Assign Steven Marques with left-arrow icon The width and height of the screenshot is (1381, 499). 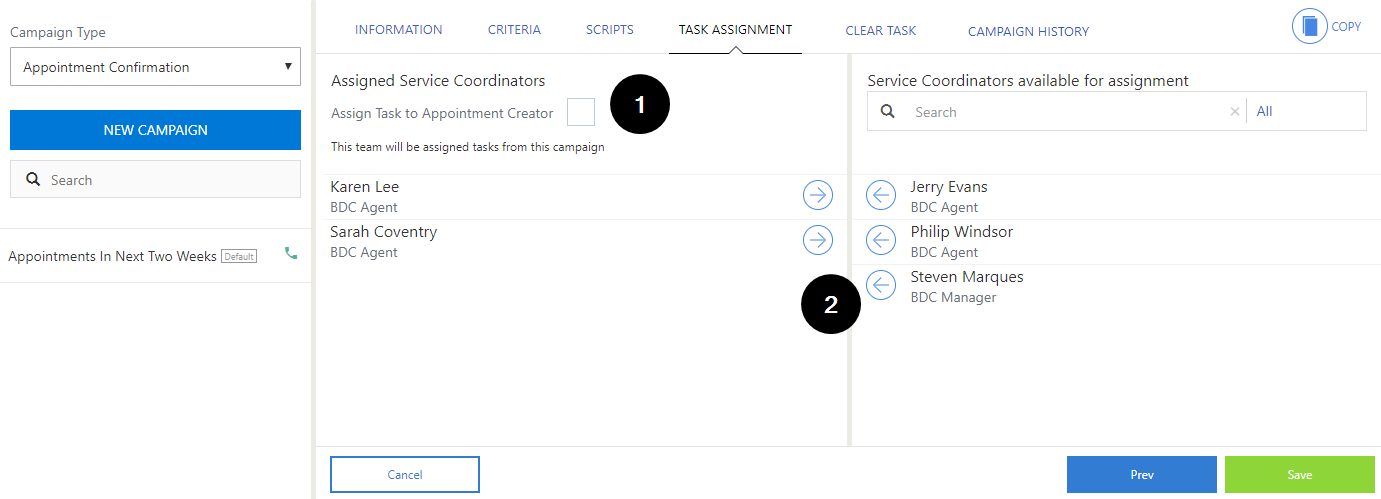[881, 285]
